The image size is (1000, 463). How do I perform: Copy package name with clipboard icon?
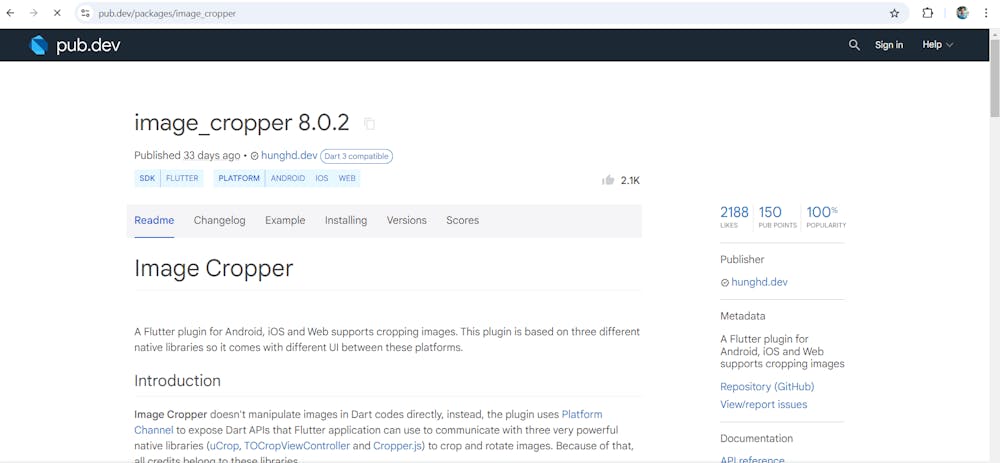pos(369,124)
